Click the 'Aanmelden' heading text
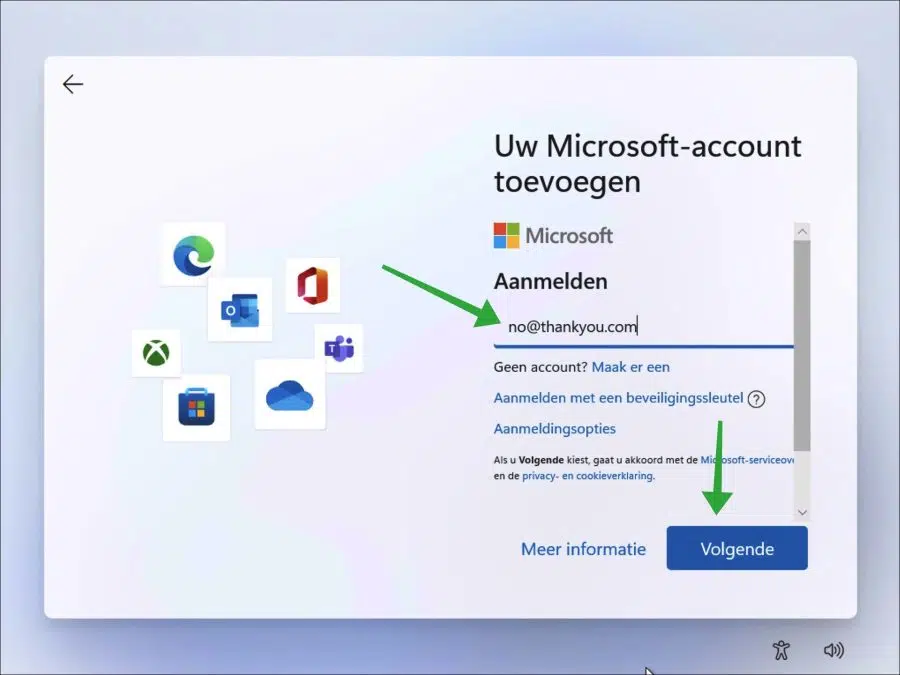Viewport: 900px width, 675px height. point(550,282)
